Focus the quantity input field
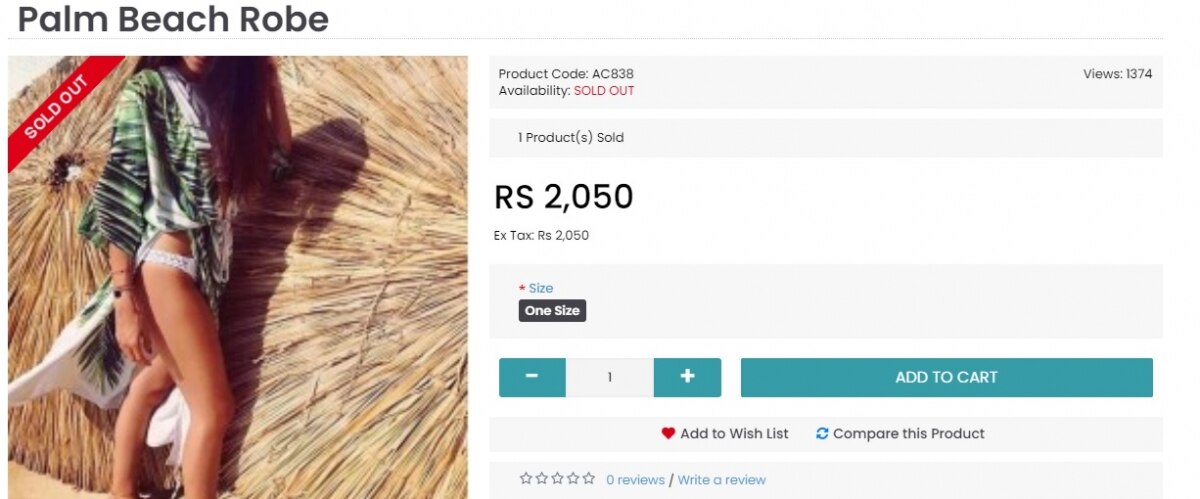 (x=610, y=377)
